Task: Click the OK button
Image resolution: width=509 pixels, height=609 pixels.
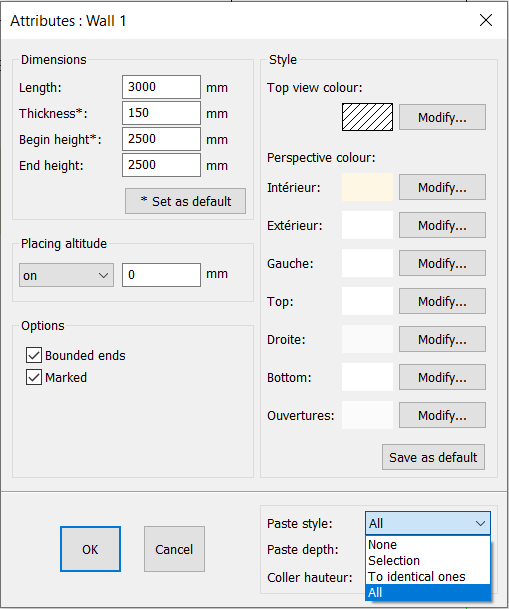Action: tap(90, 549)
